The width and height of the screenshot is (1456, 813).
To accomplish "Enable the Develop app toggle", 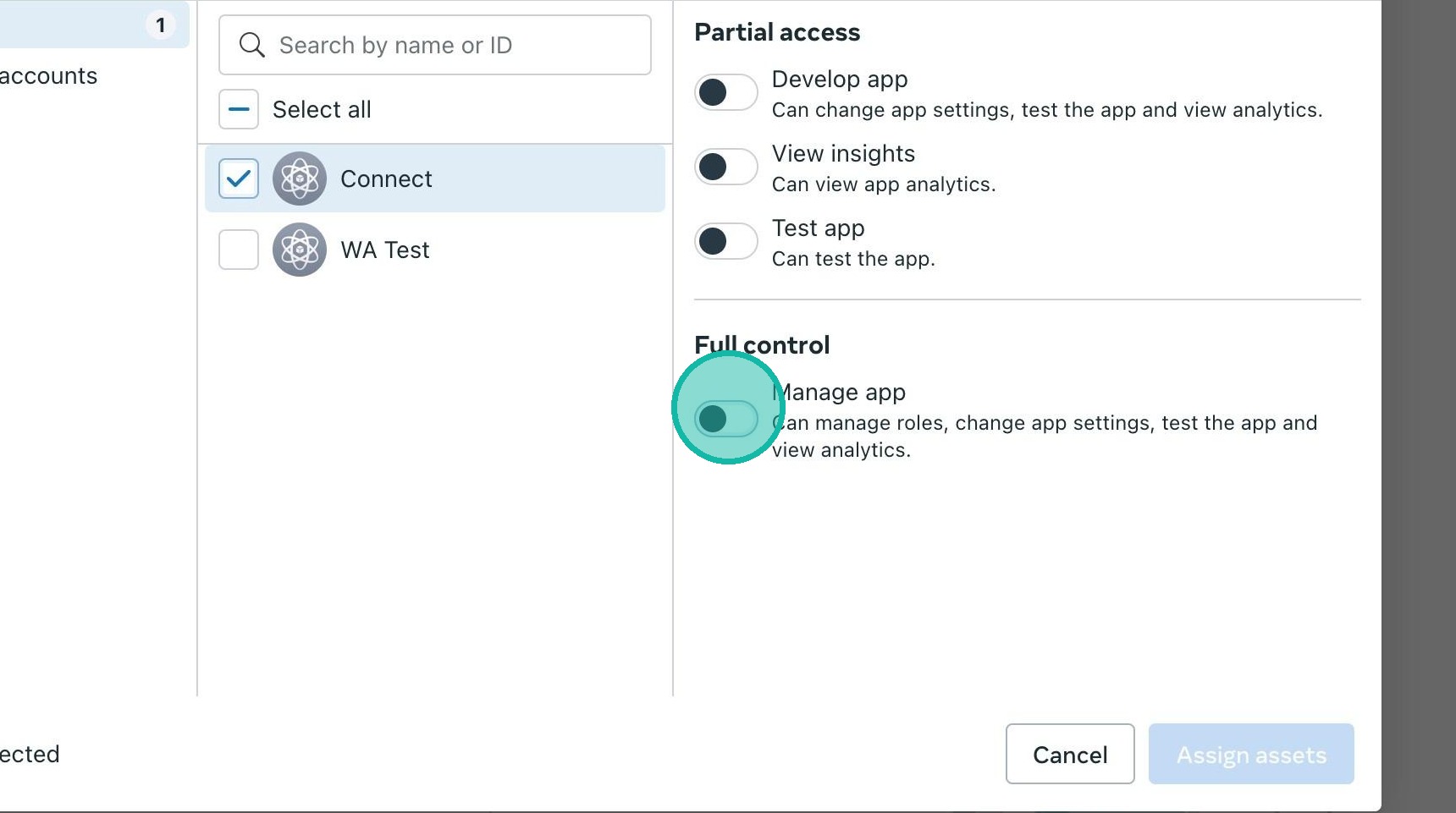I will pos(725,92).
